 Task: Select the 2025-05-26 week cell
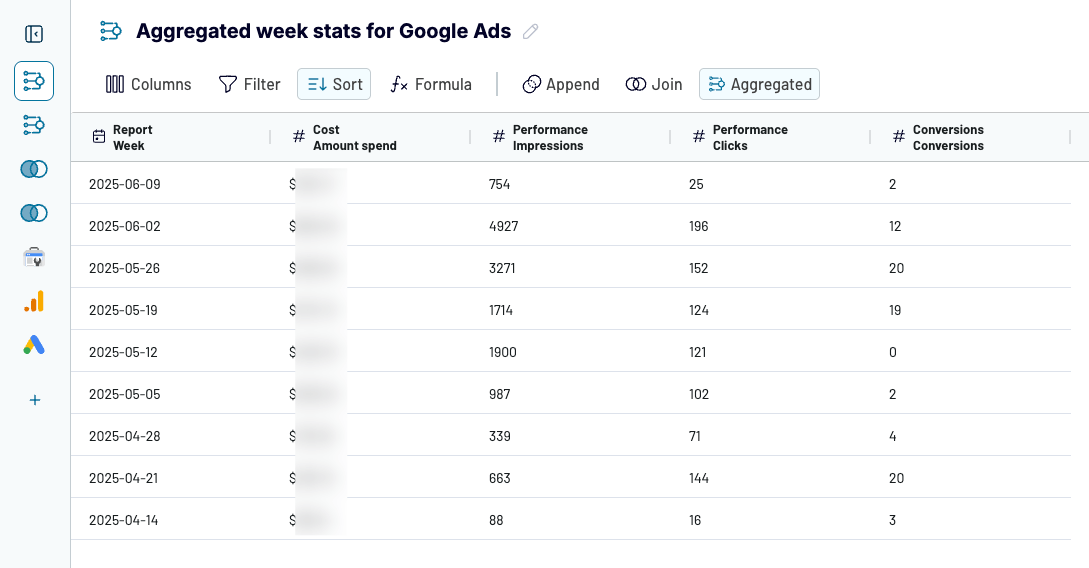coord(125,268)
